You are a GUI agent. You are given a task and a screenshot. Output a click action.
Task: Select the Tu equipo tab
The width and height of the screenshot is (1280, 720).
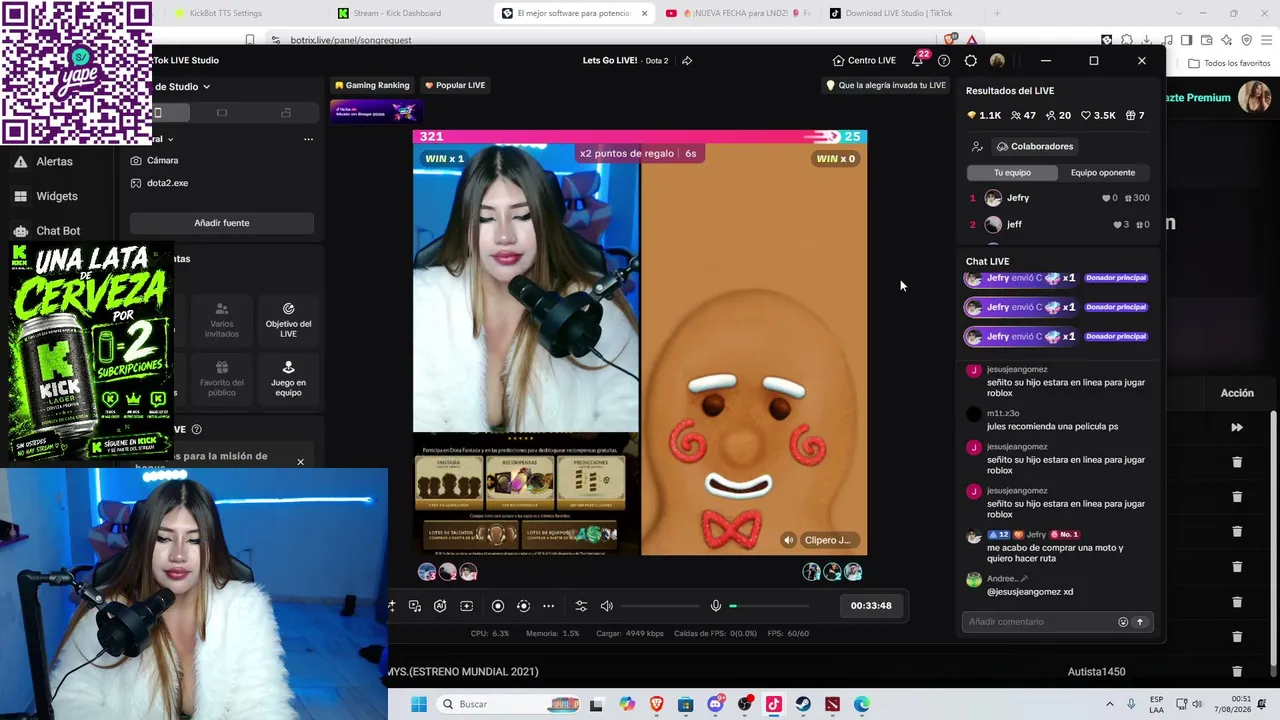pyautogui.click(x=1012, y=172)
